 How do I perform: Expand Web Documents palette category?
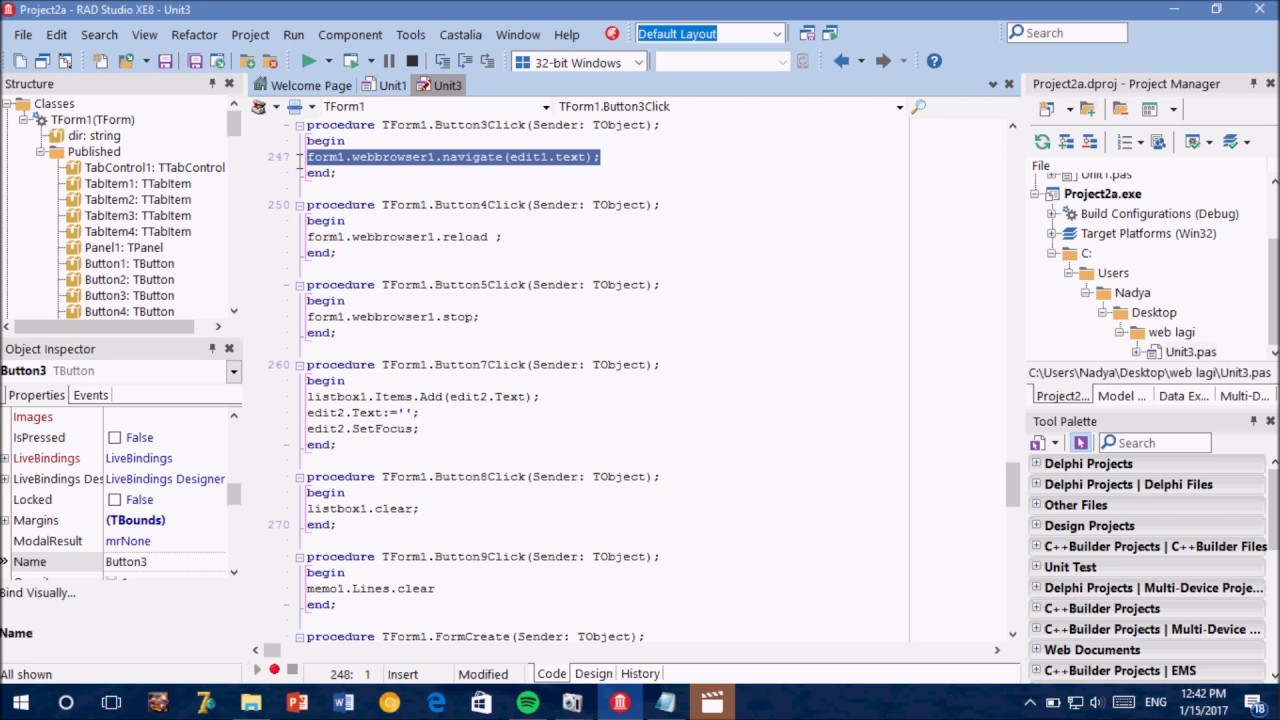click(1036, 650)
